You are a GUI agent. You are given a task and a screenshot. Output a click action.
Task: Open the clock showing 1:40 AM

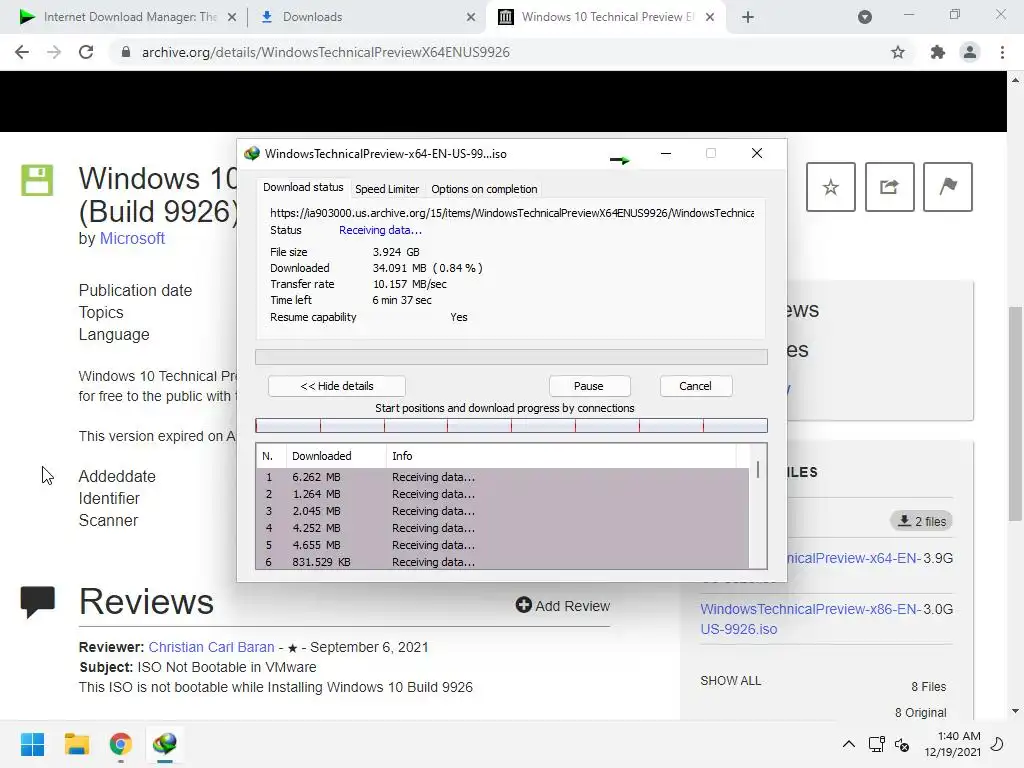pos(952,744)
